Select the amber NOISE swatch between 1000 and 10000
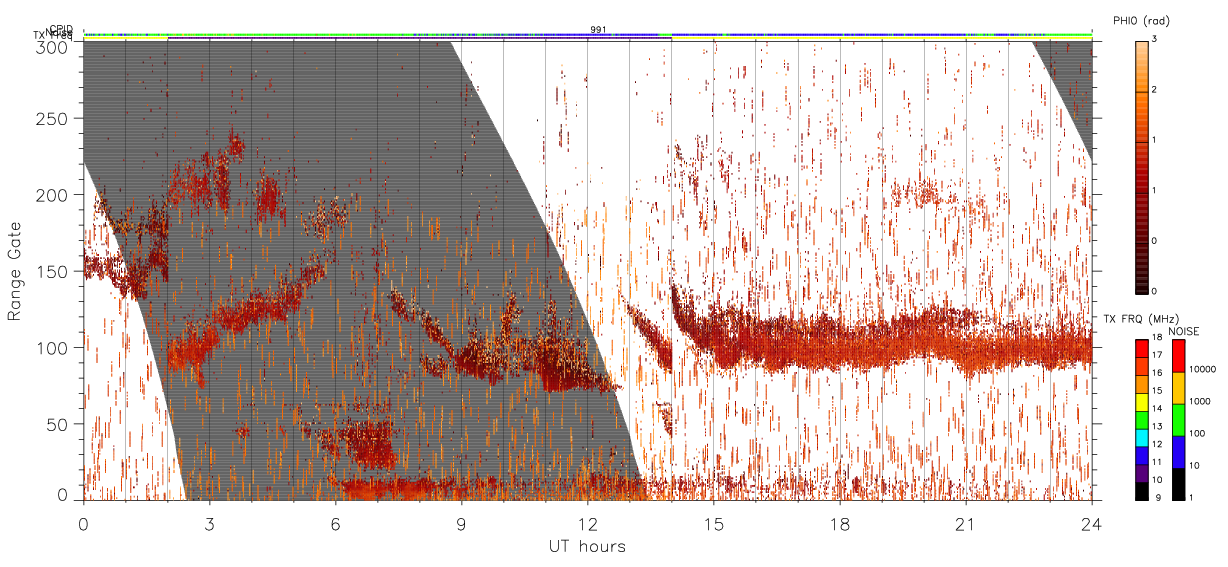The image size is (1228, 567). [1179, 389]
